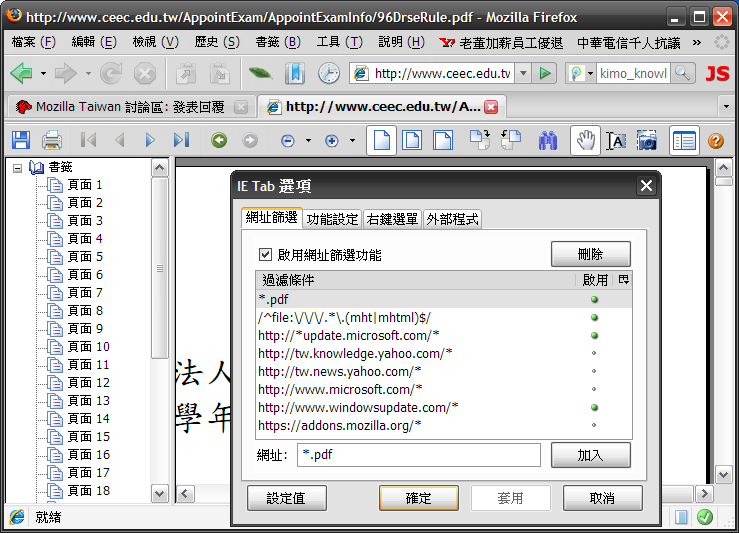Collapse the 書籤 bookmarks tree node
The height and width of the screenshot is (533, 739).
pos(18,168)
